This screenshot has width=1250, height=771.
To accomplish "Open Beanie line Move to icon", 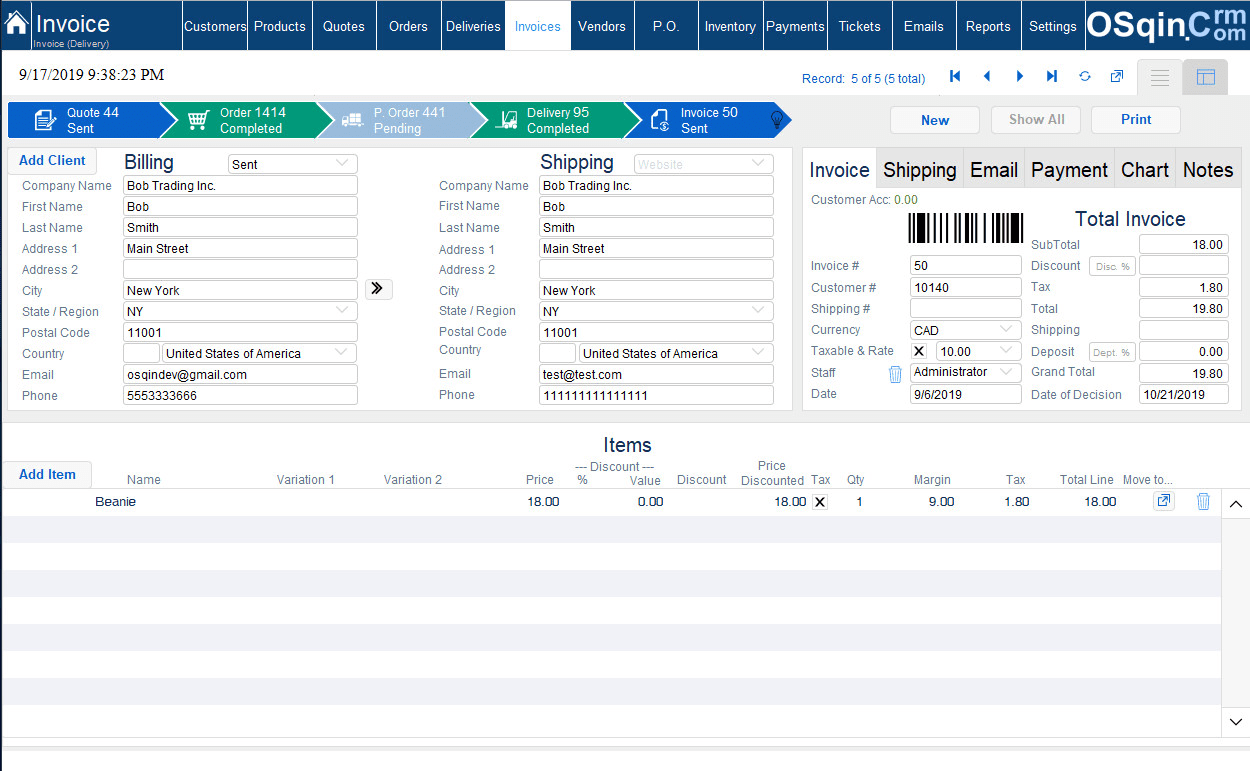I will point(1164,501).
